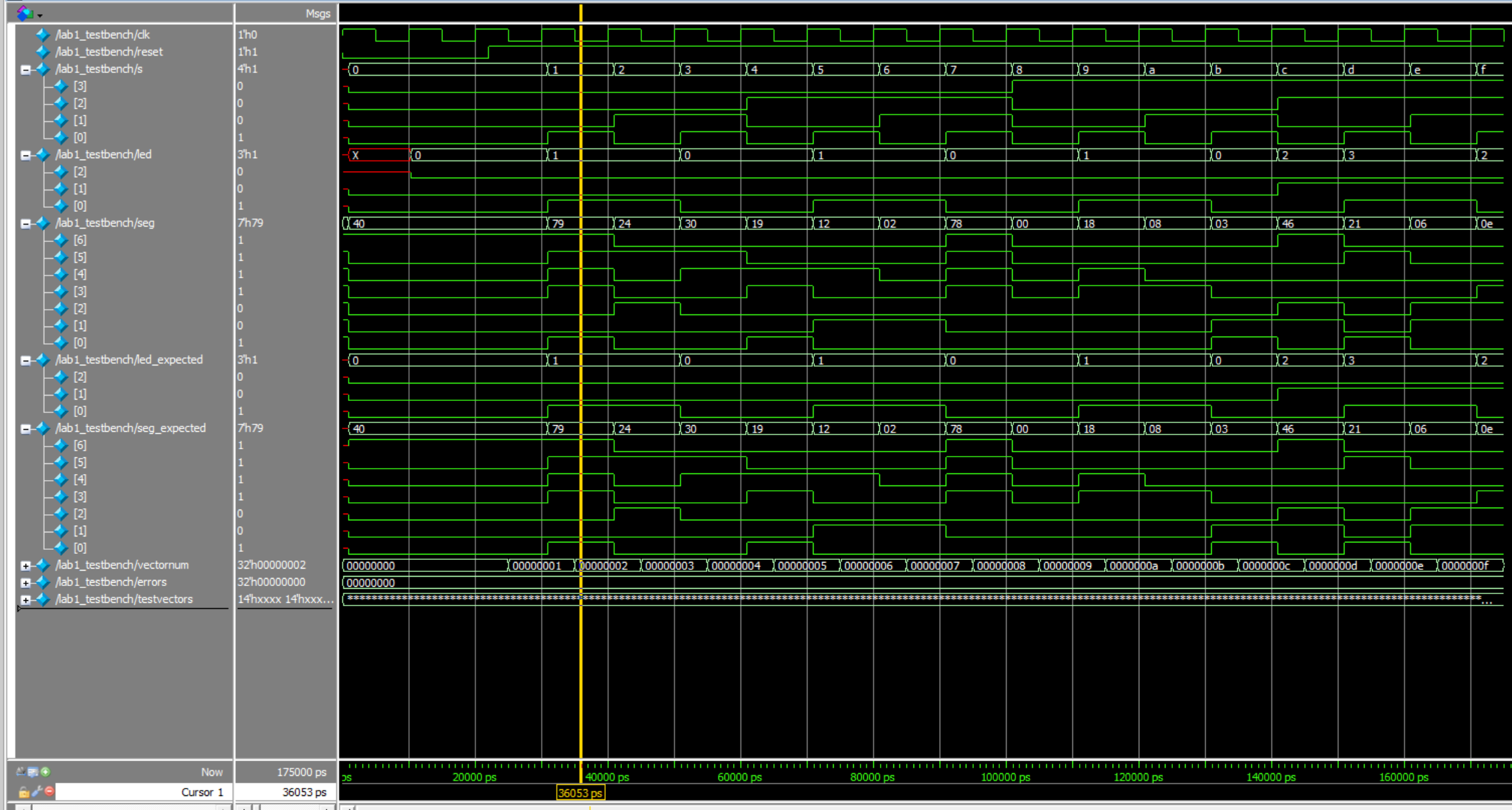Collapse the /lab1_testbench/led signal group
Screen dimensions: 1512x810
pyautogui.click(x=25, y=155)
